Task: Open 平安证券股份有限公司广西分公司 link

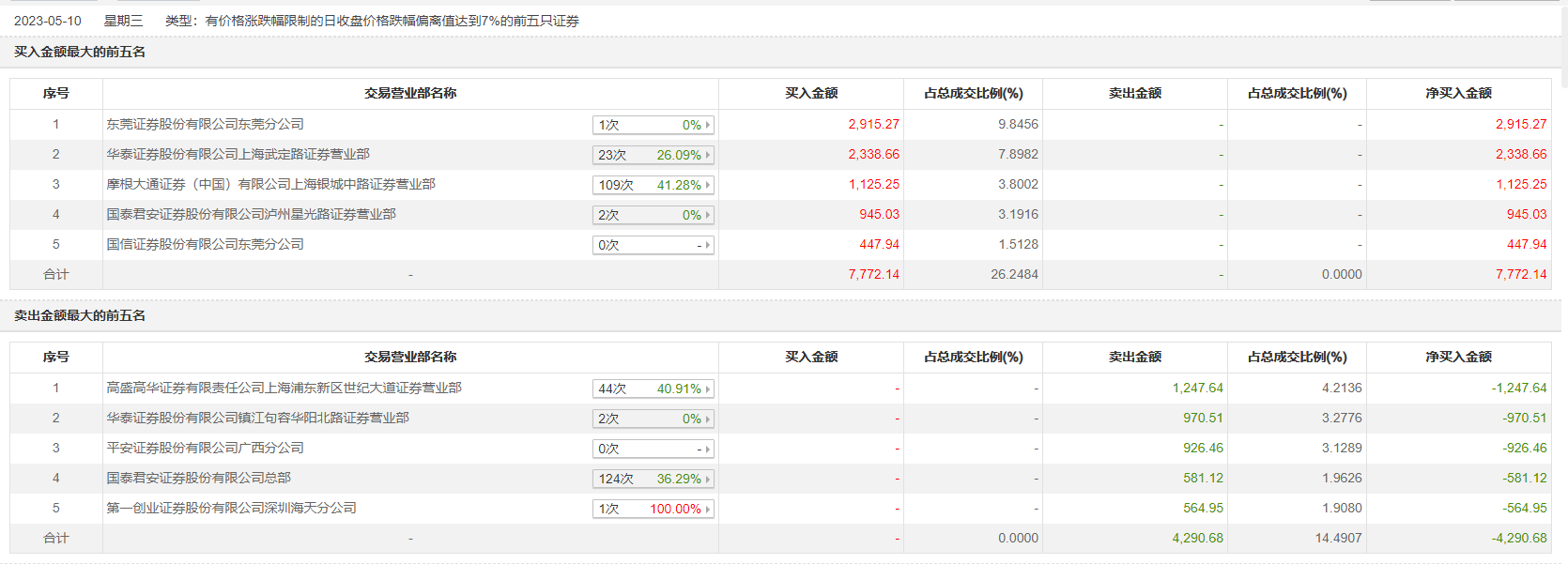Action: coord(205,448)
